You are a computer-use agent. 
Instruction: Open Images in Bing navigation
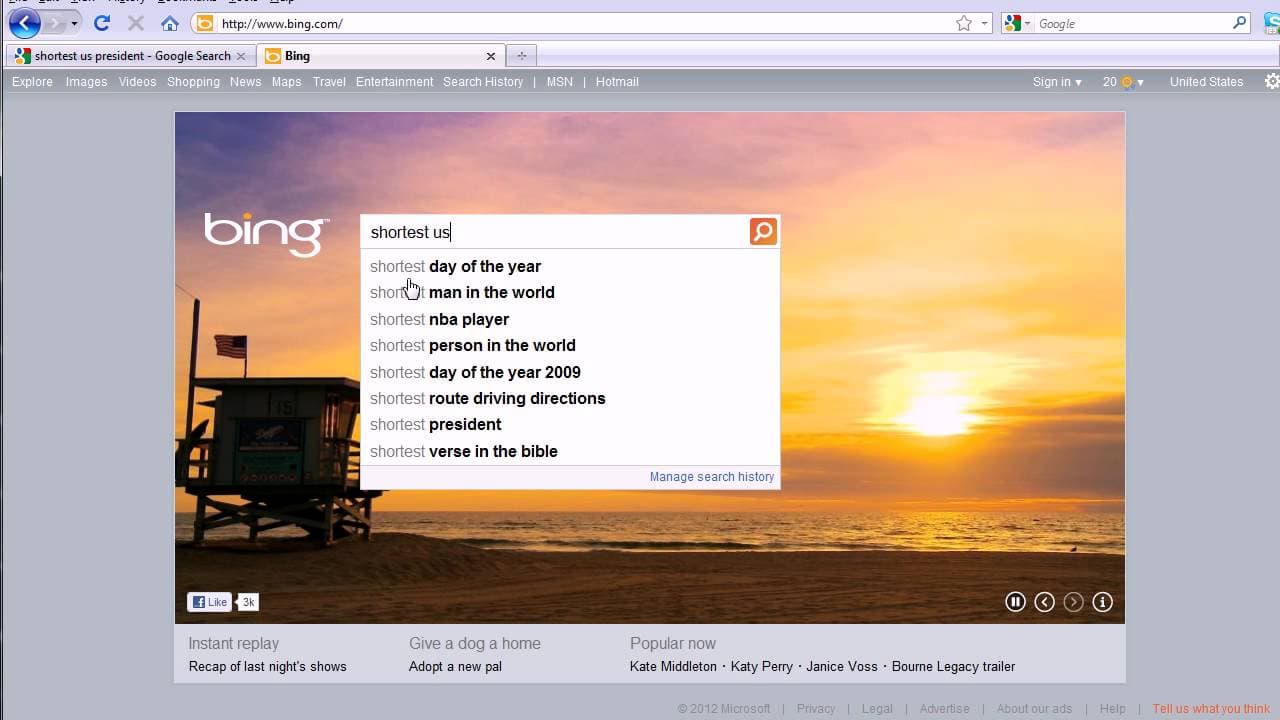86,82
